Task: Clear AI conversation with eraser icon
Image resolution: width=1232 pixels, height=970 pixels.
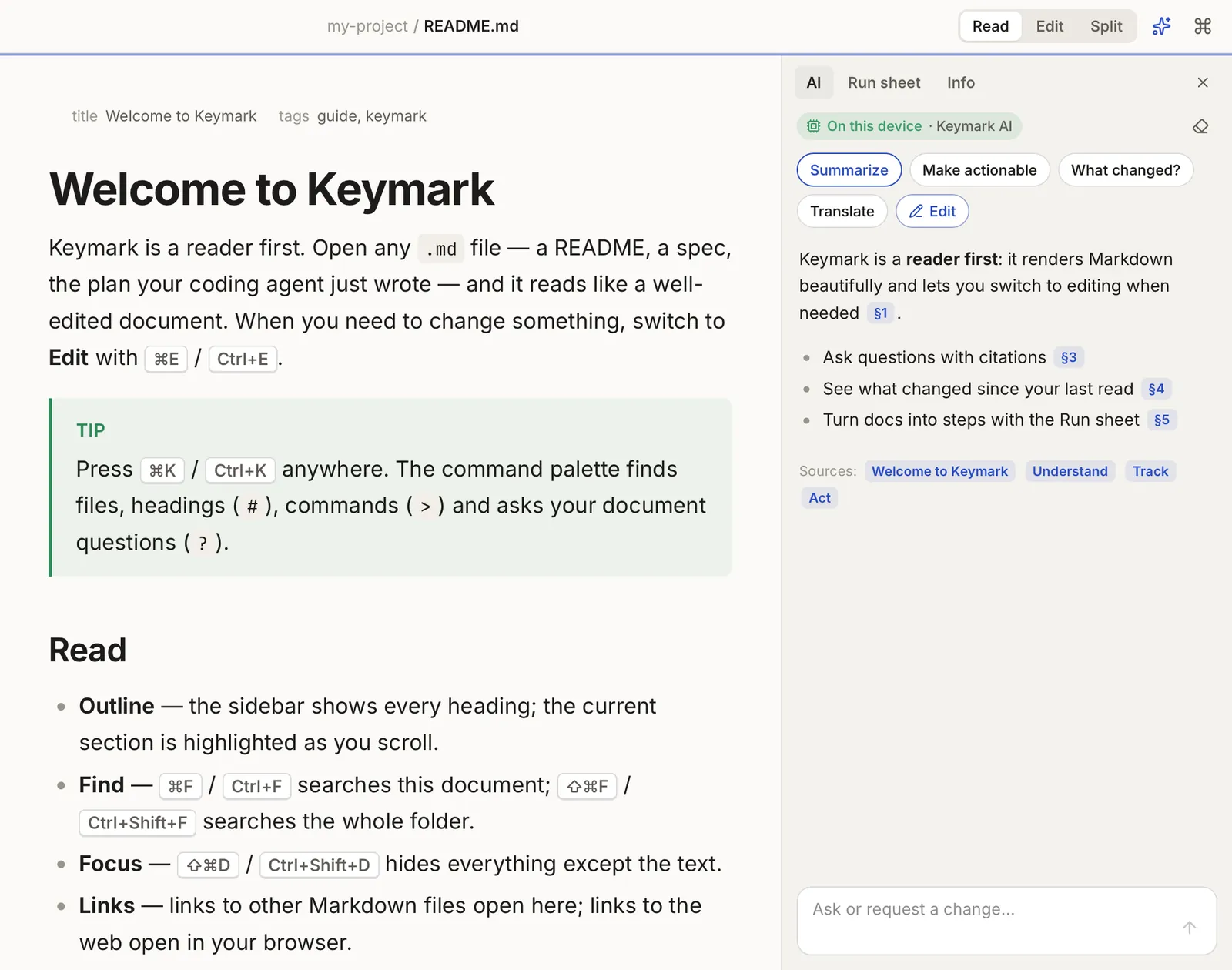Action: (x=1200, y=126)
